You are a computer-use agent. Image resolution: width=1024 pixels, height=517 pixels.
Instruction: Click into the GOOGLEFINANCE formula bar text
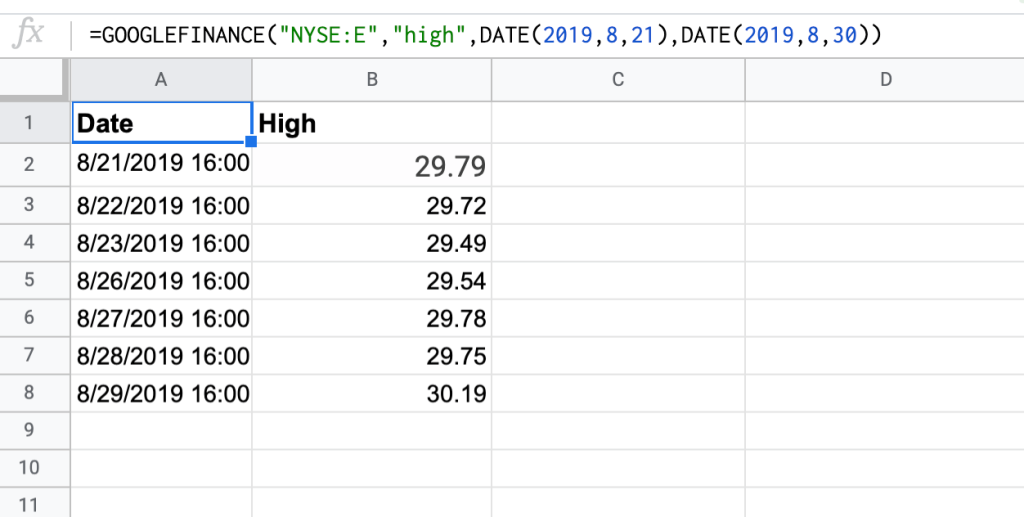click(484, 36)
